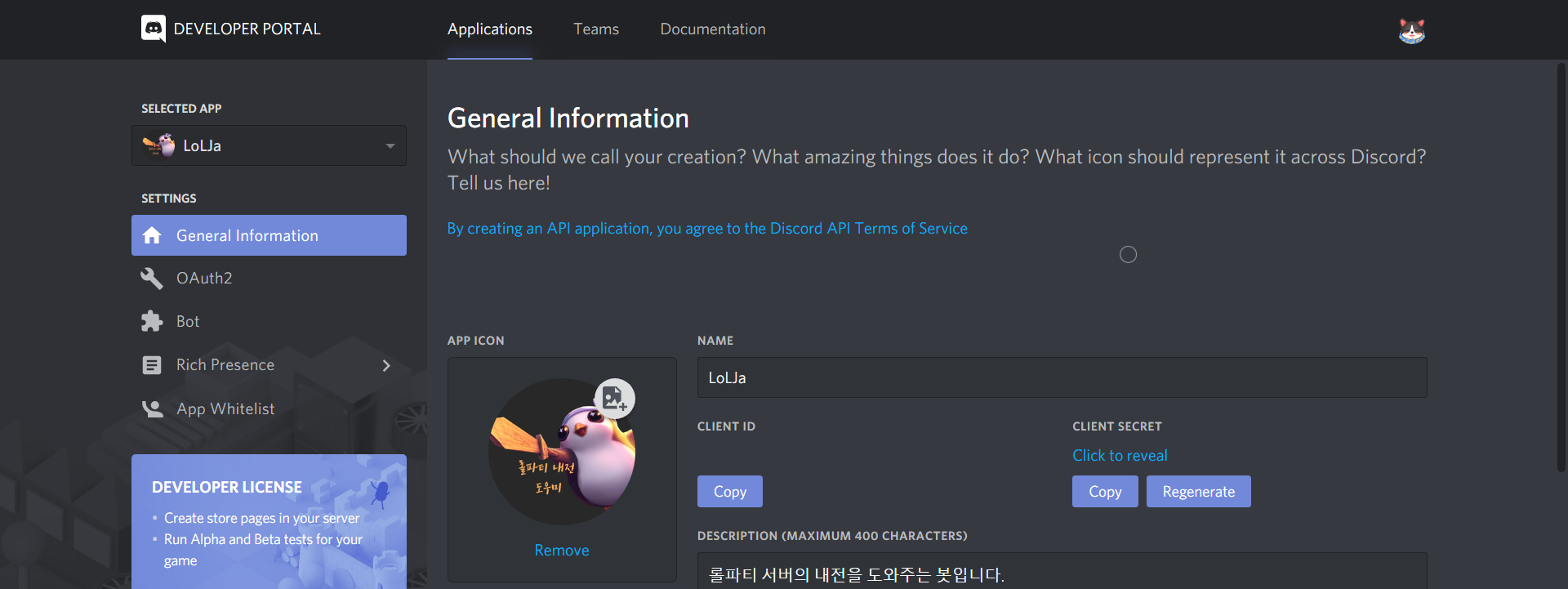The width and height of the screenshot is (1568, 589).
Task: Click the DEVELOPER PORTAL title
Action: coord(247,29)
